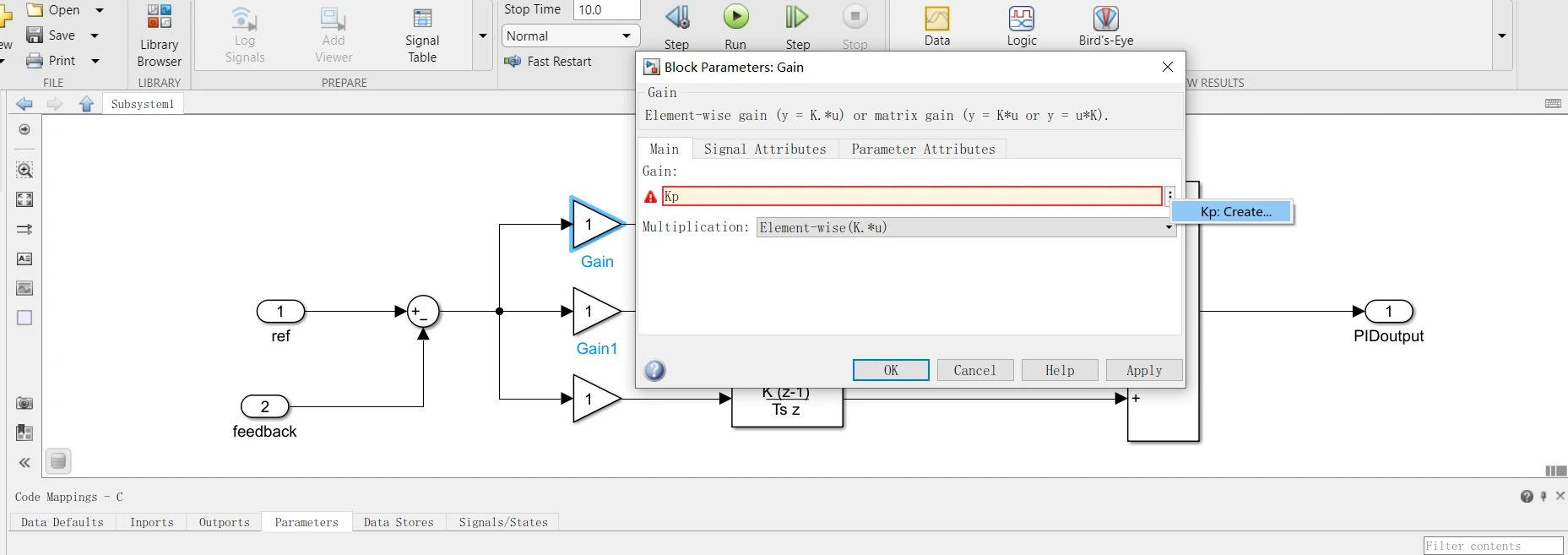Open the Signal Table
The height and width of the screenshot is (555, 1568).
pyautogui.click(x=422, y=35)
